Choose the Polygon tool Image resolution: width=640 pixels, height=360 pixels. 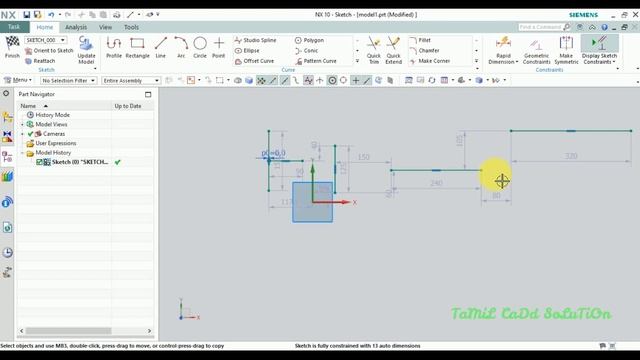tap(309, 40)
